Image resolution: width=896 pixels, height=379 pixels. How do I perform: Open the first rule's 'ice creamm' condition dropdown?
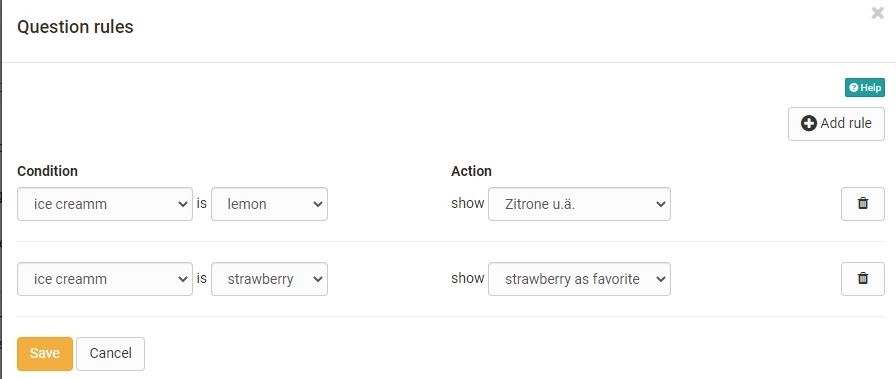pyautogui.click(x=105, y=204)
